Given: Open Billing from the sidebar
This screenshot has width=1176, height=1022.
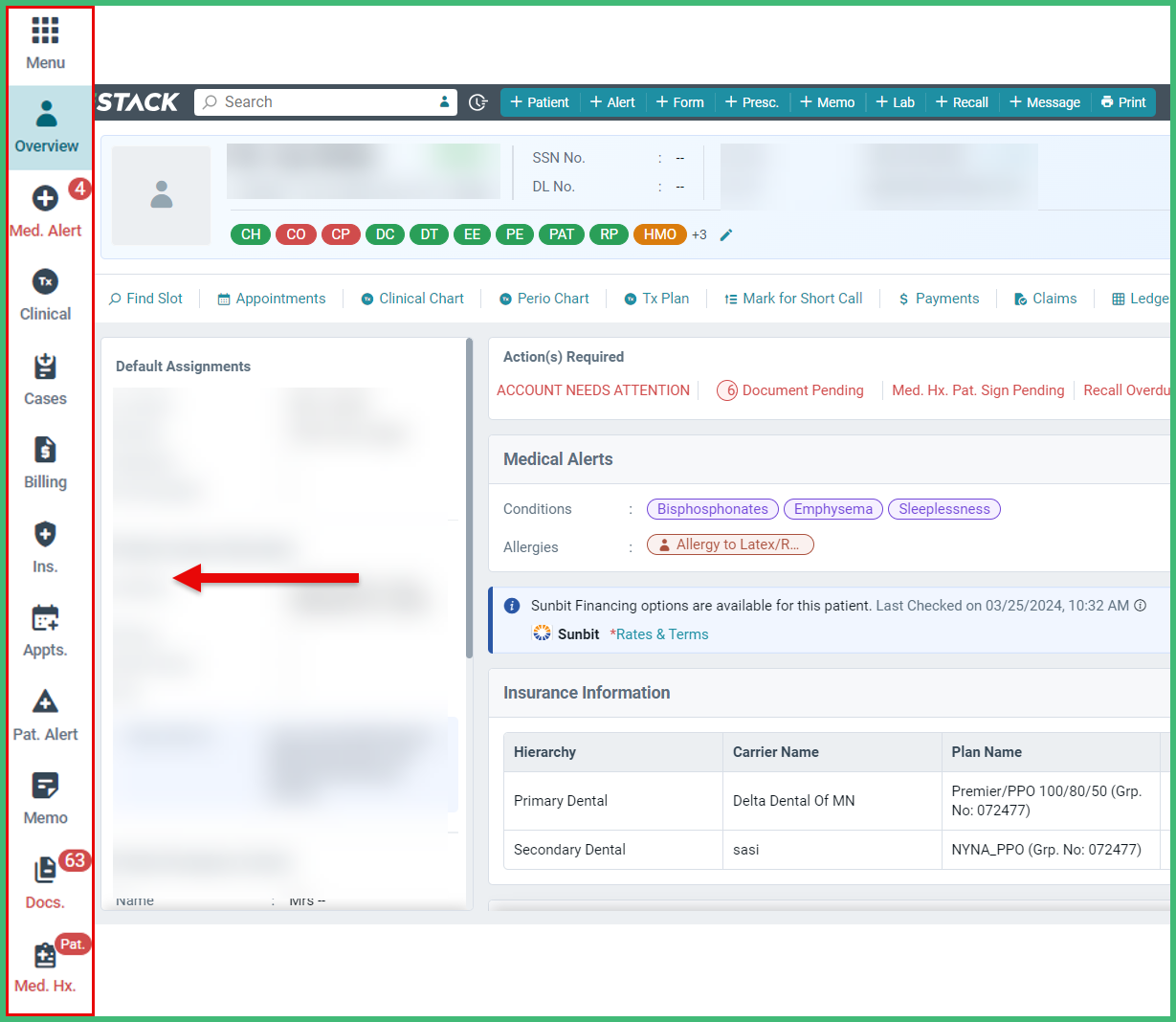Looking at the screenshot, I should click(44, 460).
